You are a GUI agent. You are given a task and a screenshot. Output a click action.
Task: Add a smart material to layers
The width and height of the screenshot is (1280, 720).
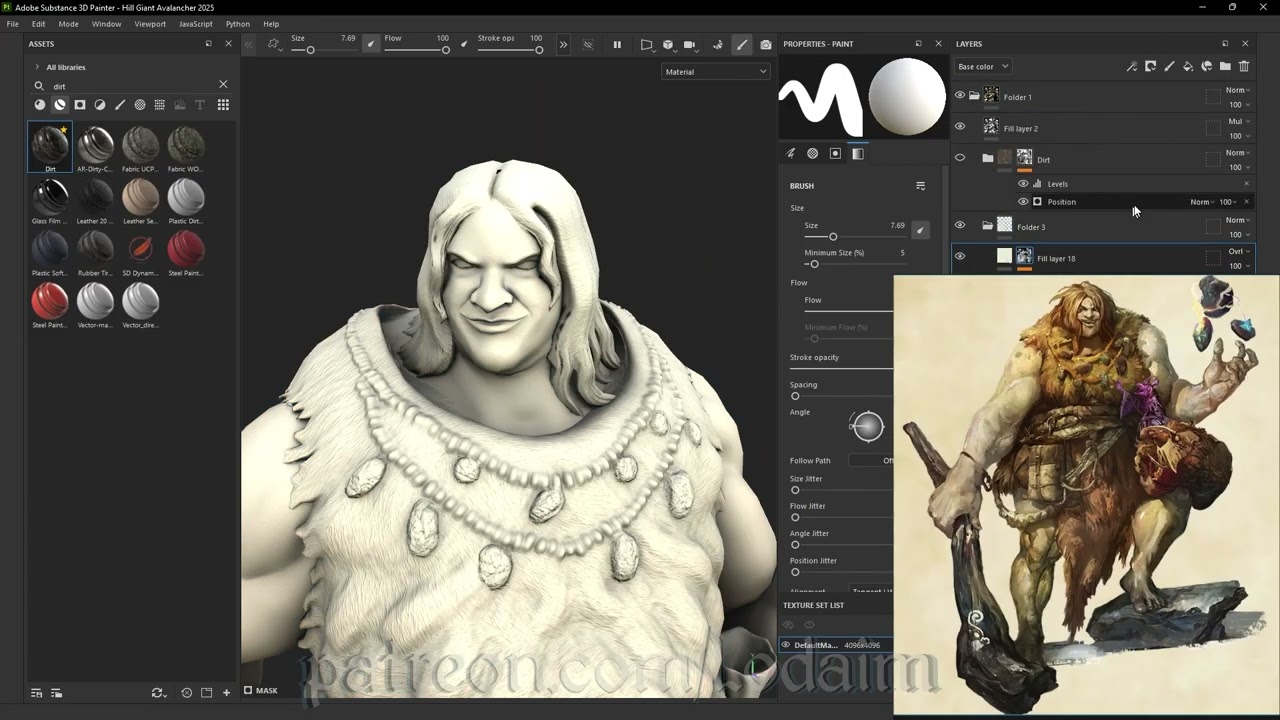click(x=1207, y=67)
